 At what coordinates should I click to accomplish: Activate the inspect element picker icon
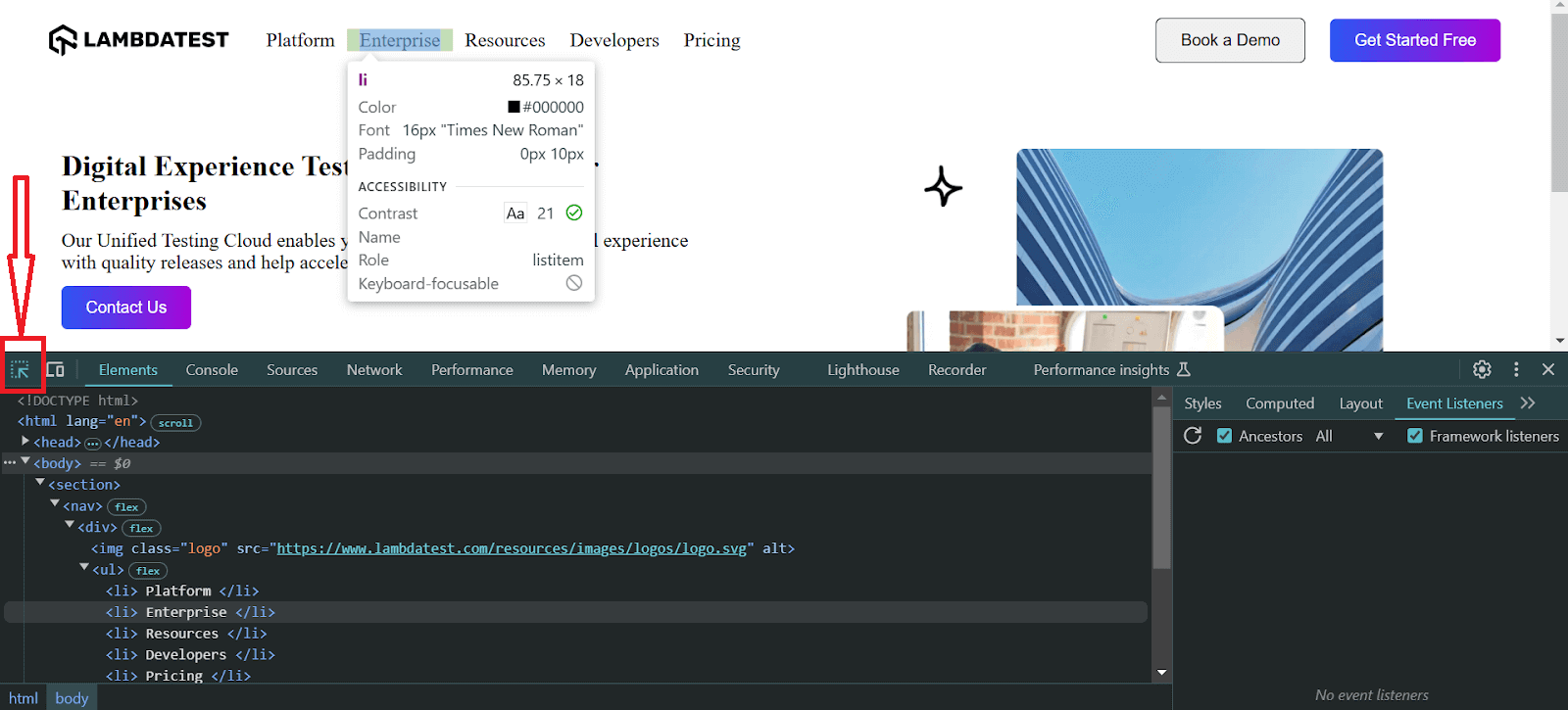20,370
